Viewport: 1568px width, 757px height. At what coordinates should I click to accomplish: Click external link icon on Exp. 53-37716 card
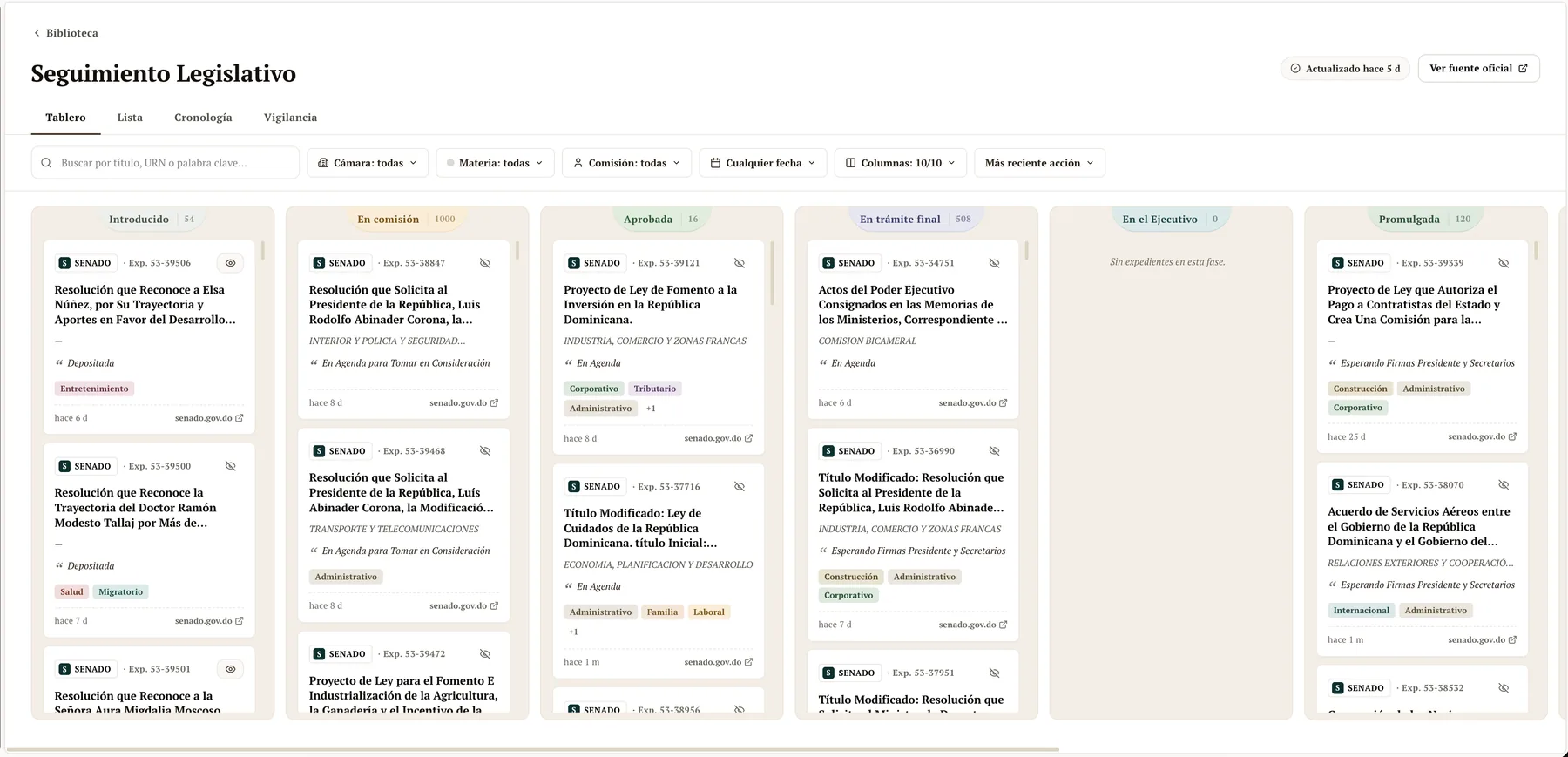pyautogui.click(x=749, y=662)
